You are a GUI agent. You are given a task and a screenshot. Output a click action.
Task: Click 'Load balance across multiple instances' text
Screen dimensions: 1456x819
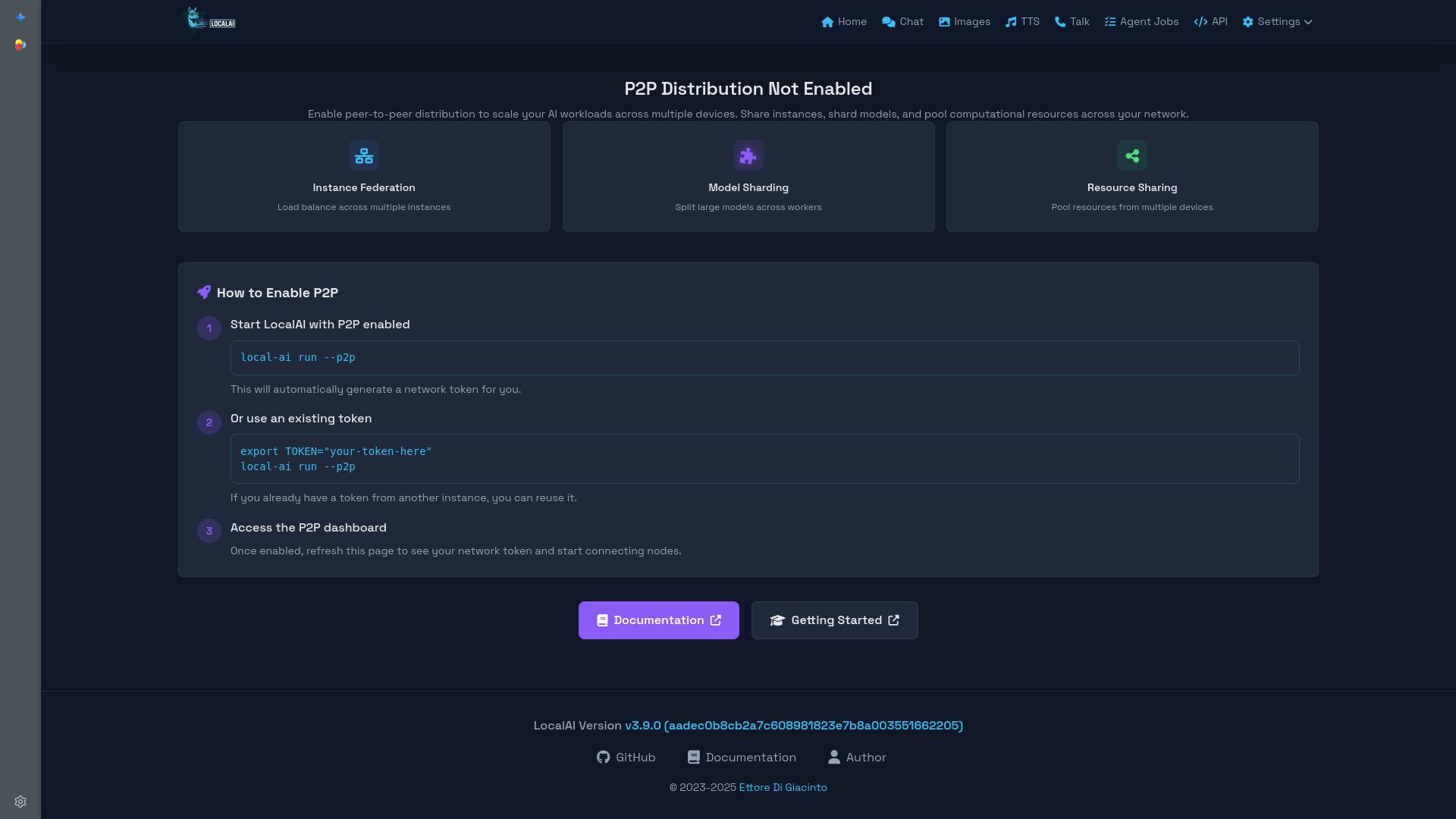click(364, 207)
